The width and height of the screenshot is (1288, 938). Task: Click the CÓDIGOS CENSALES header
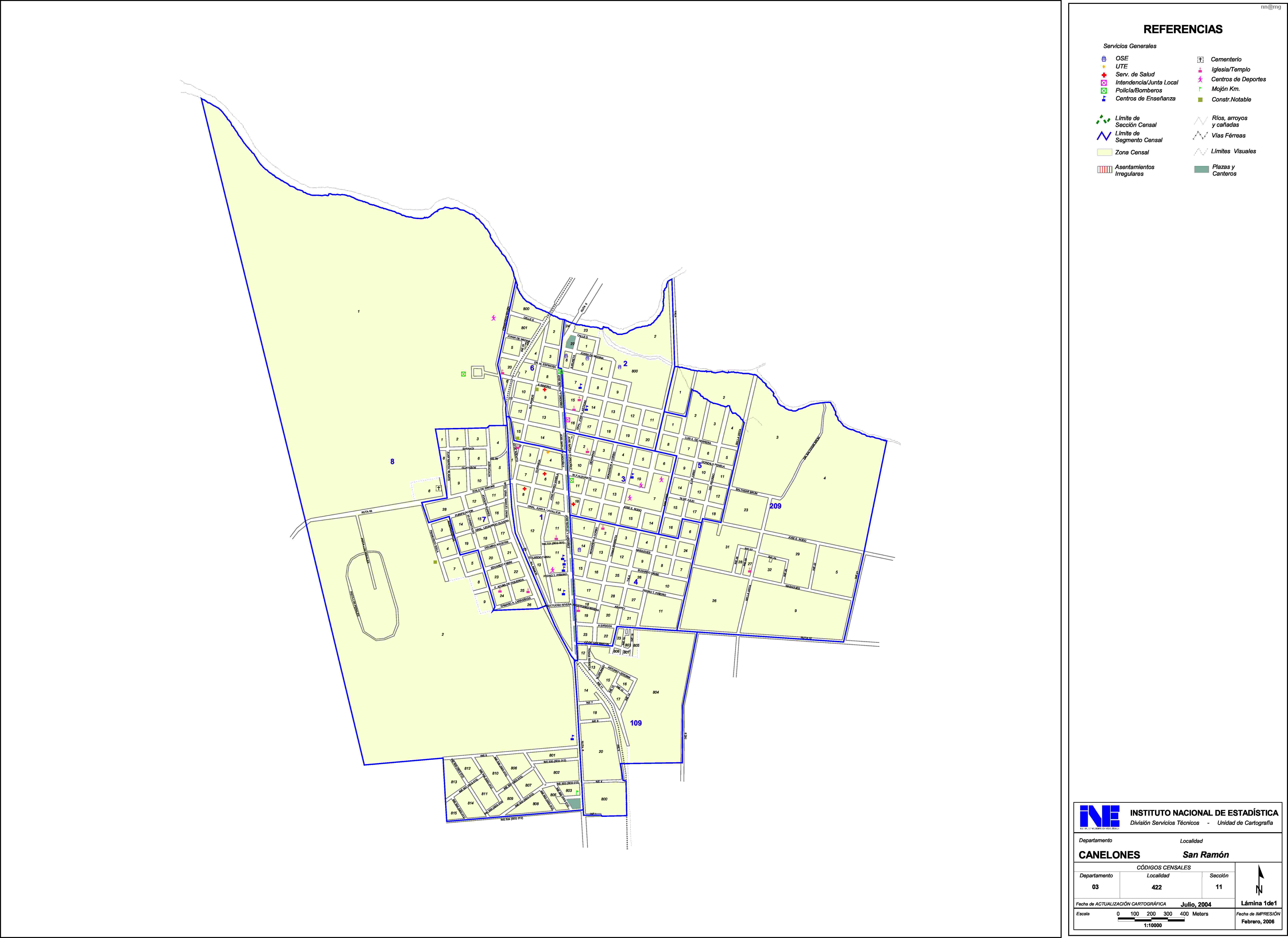pos(1164,868)
